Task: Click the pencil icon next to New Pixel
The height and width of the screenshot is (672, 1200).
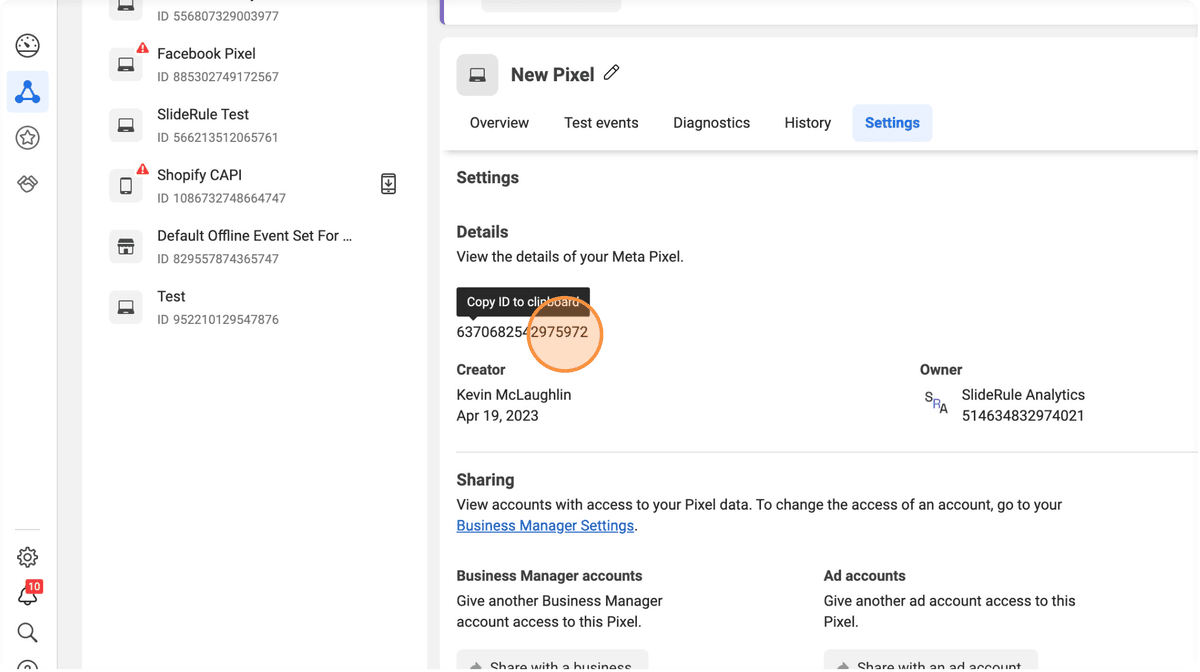Action: point(612,72)
